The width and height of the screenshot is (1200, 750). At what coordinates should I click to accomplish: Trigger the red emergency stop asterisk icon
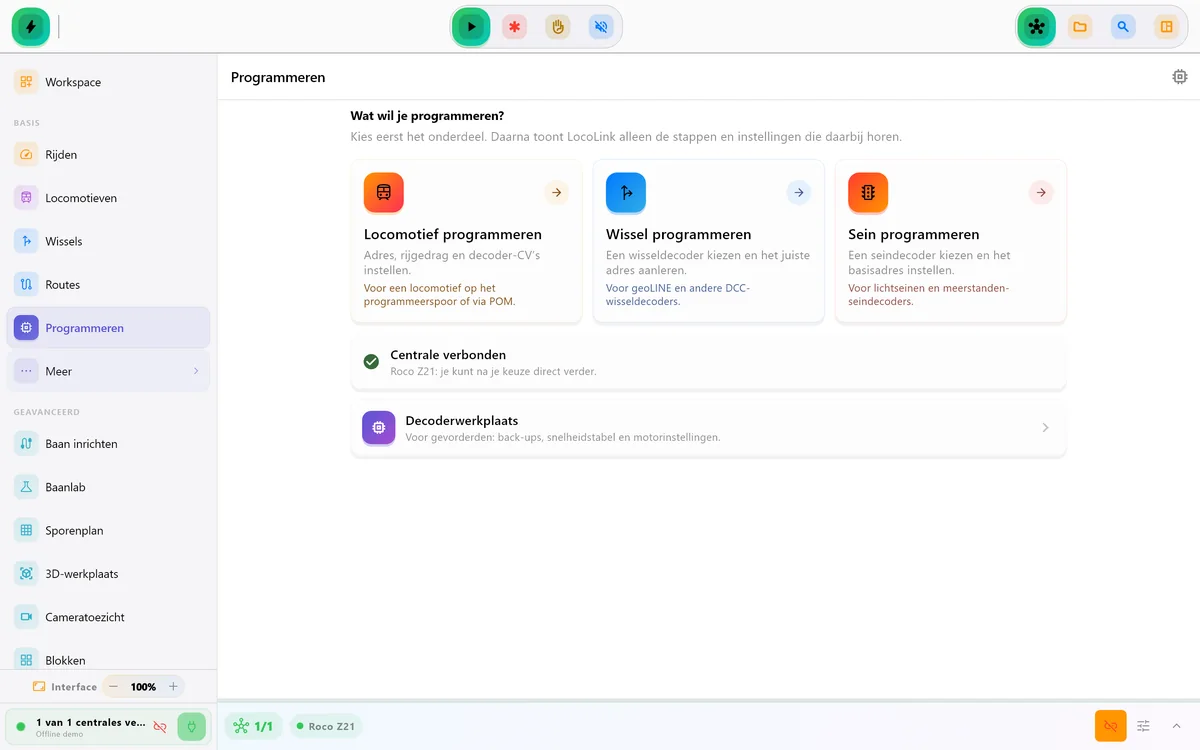(514, 27)
